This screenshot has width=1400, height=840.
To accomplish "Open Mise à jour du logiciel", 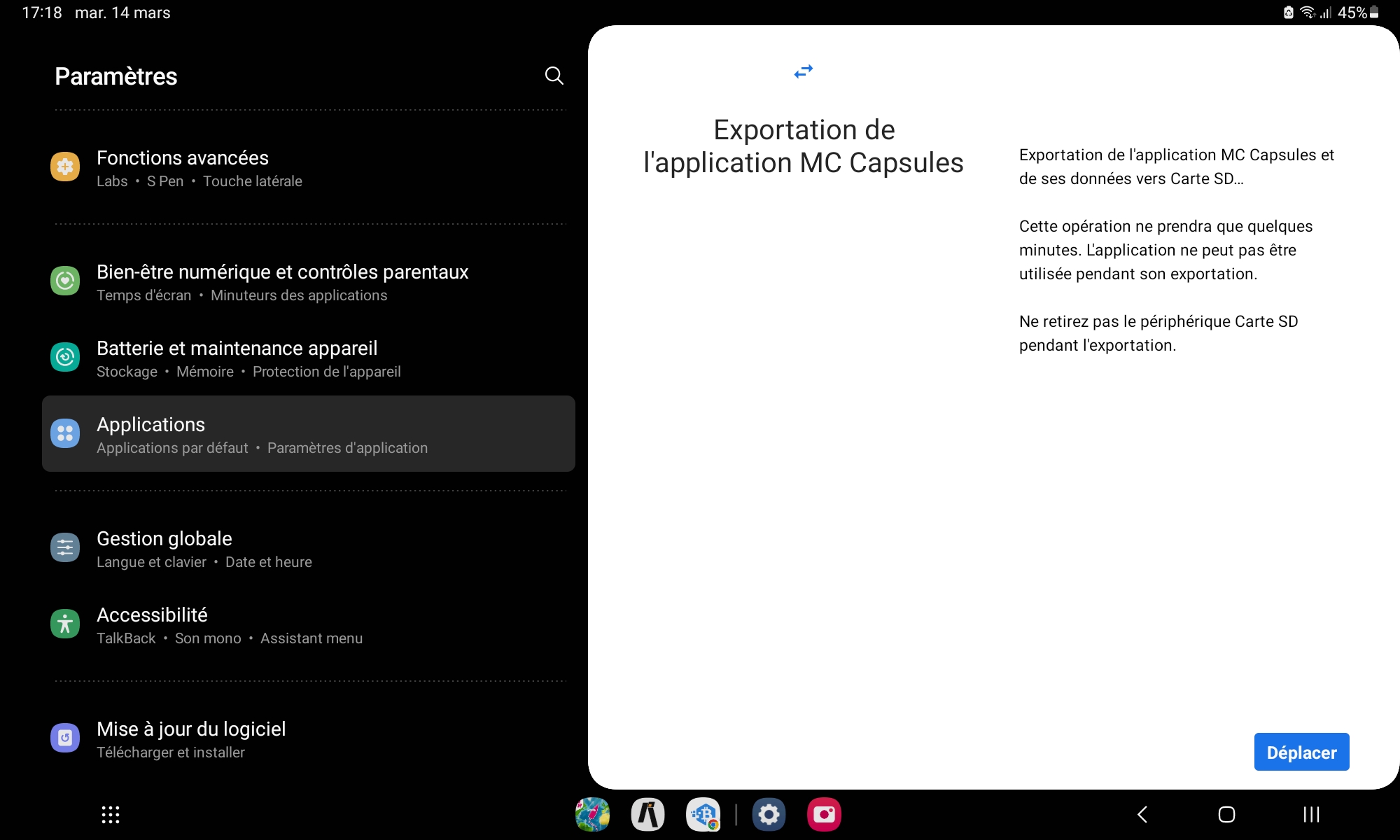I will tap(308, 739).
